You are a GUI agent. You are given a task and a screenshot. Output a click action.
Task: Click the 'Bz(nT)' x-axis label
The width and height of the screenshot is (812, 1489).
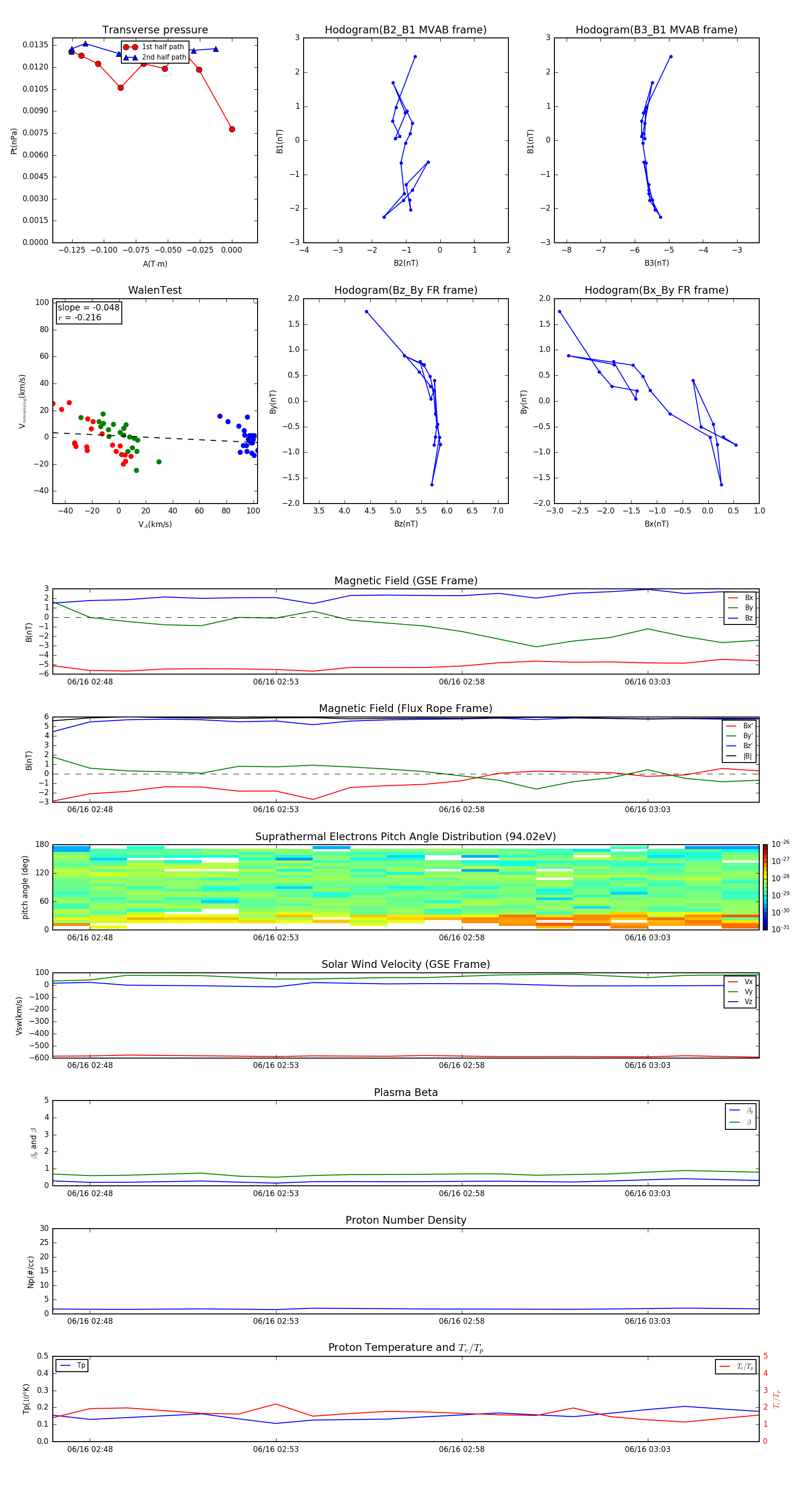406,524
